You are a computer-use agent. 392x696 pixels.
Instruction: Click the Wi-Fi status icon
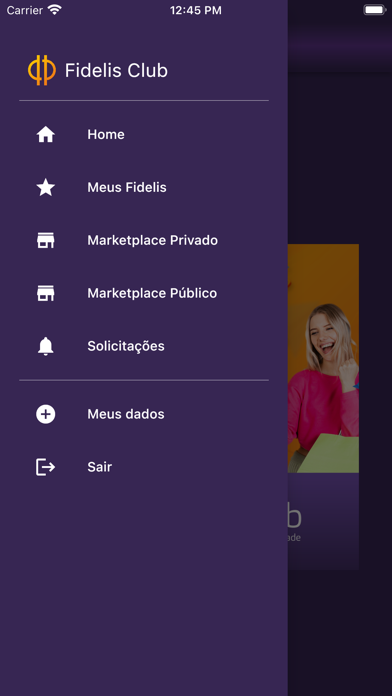(55, 10)
